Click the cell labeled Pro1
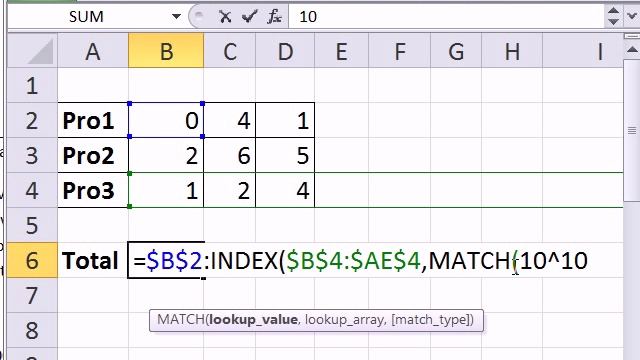Screen dimensions: 640x360 point(93,120)
